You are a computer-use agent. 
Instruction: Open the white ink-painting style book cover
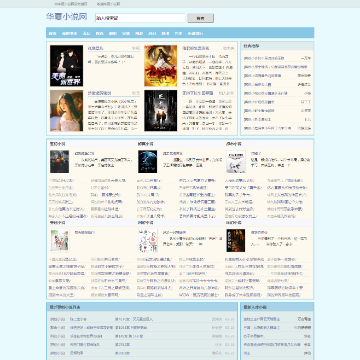pyautogui.click(x=236, y=161)
